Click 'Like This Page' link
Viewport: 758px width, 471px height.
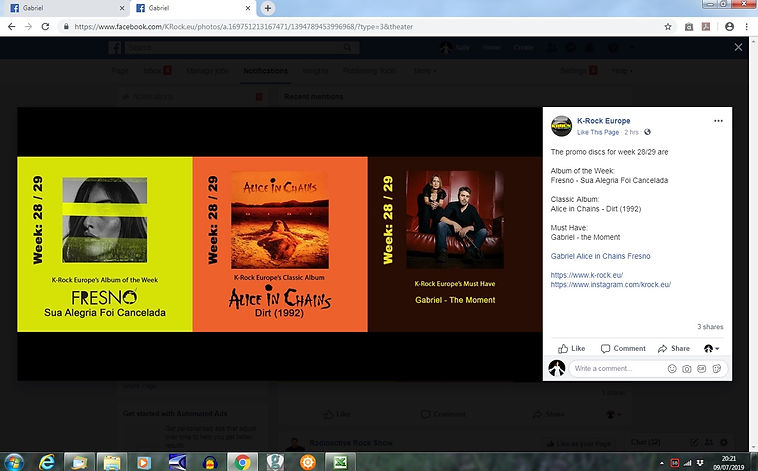click(x=598, y=132)
